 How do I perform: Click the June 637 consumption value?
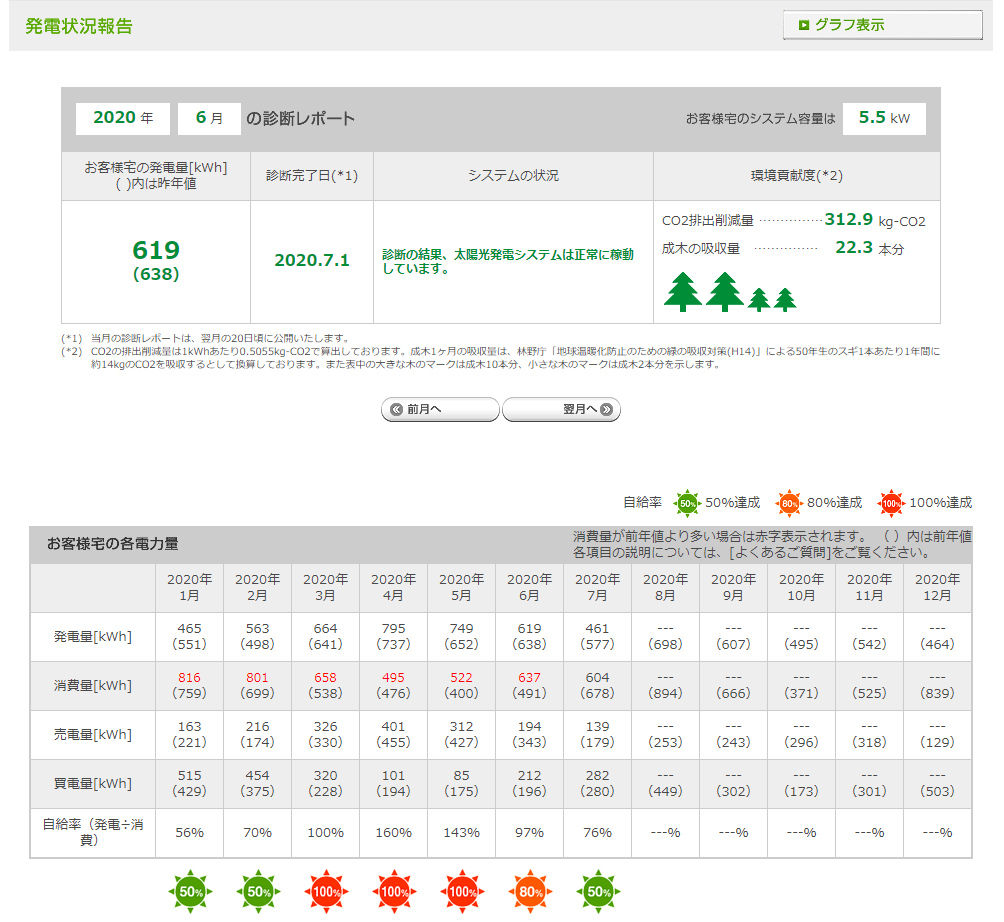pos(530,677)
